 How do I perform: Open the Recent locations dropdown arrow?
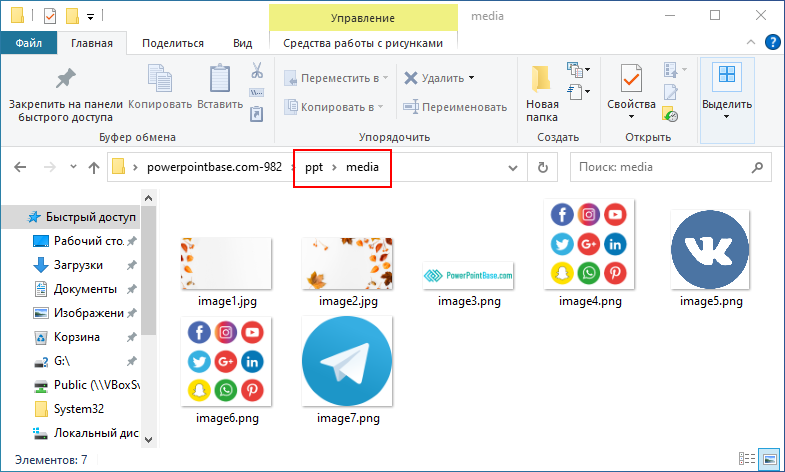pyautogui.click(x=74, y=167)
